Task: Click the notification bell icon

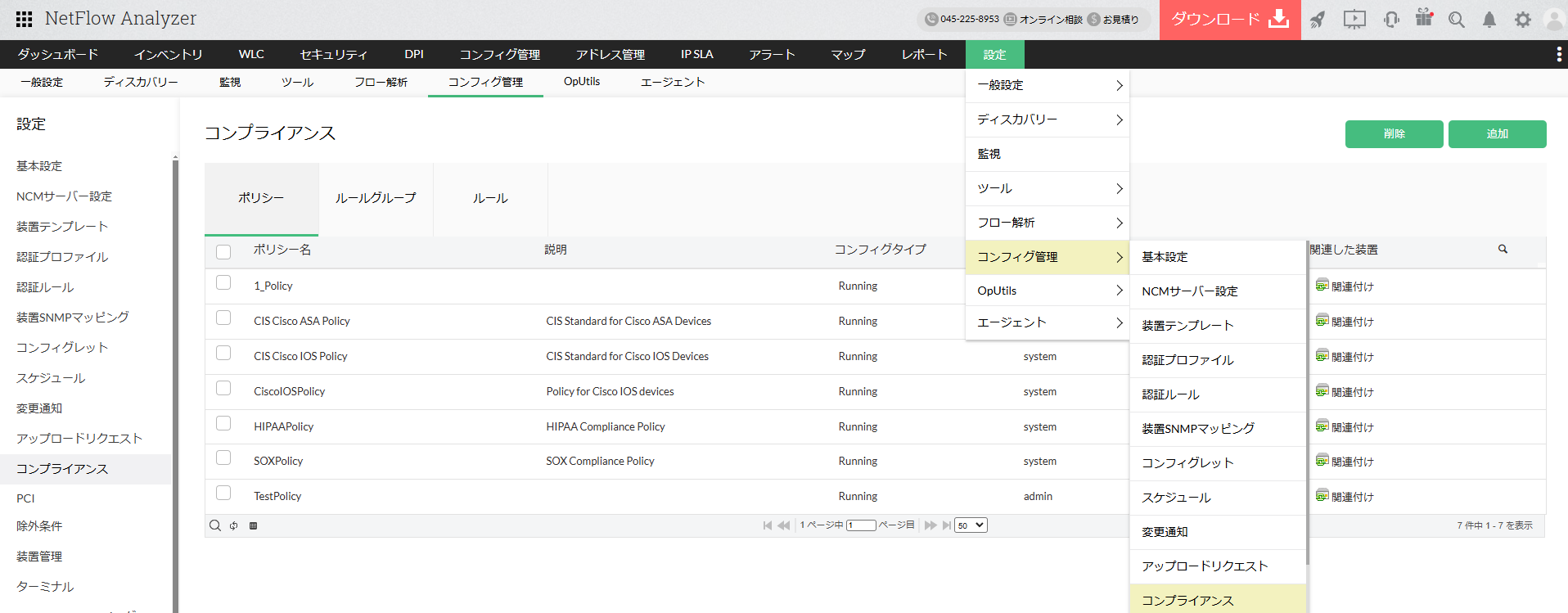Action: tap(1489, 20)
